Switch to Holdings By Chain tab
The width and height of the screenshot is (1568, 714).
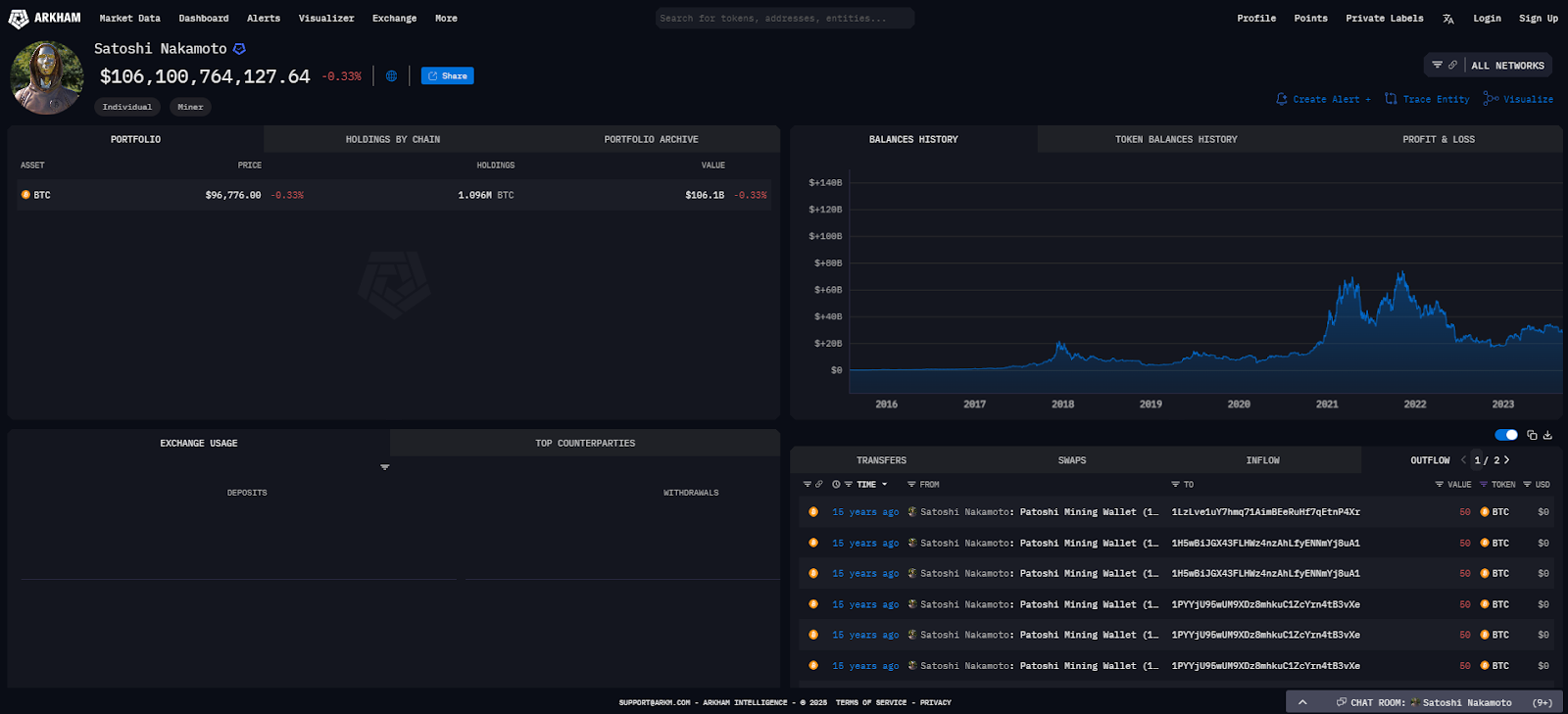(x=393, y=139)
